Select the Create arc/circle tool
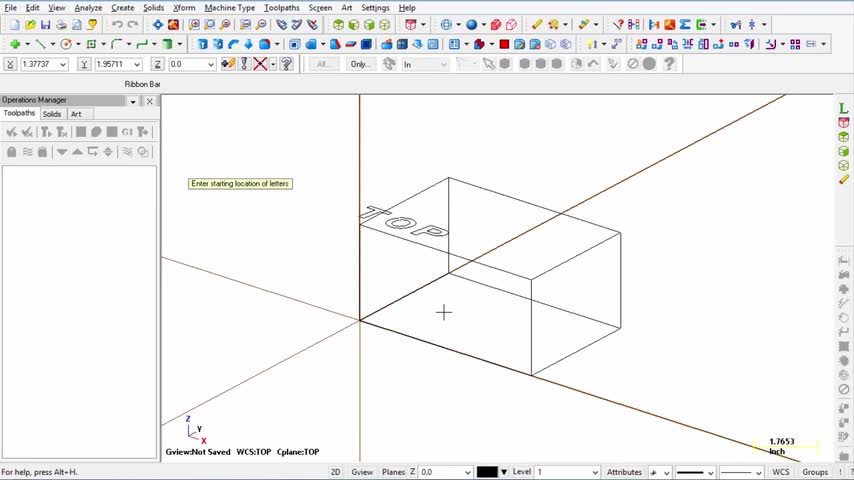The width and height of the screenshot is (854, 480). tap(66, 44)
